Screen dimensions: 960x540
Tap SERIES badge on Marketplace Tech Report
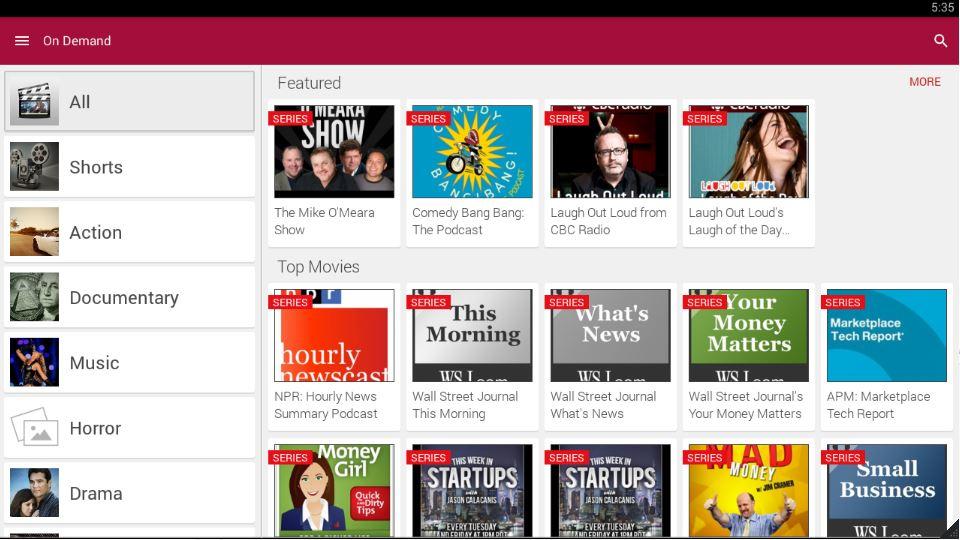(x=842, y=302)
